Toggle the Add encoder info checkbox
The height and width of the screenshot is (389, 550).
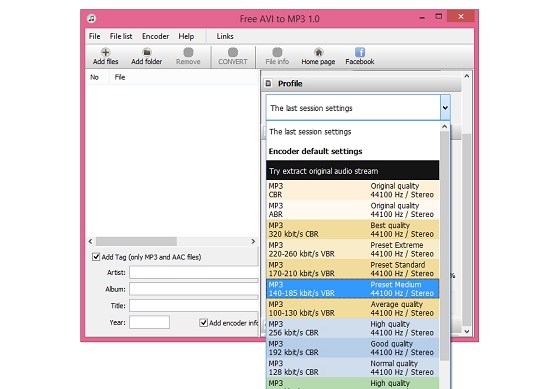tap(203, 323)
